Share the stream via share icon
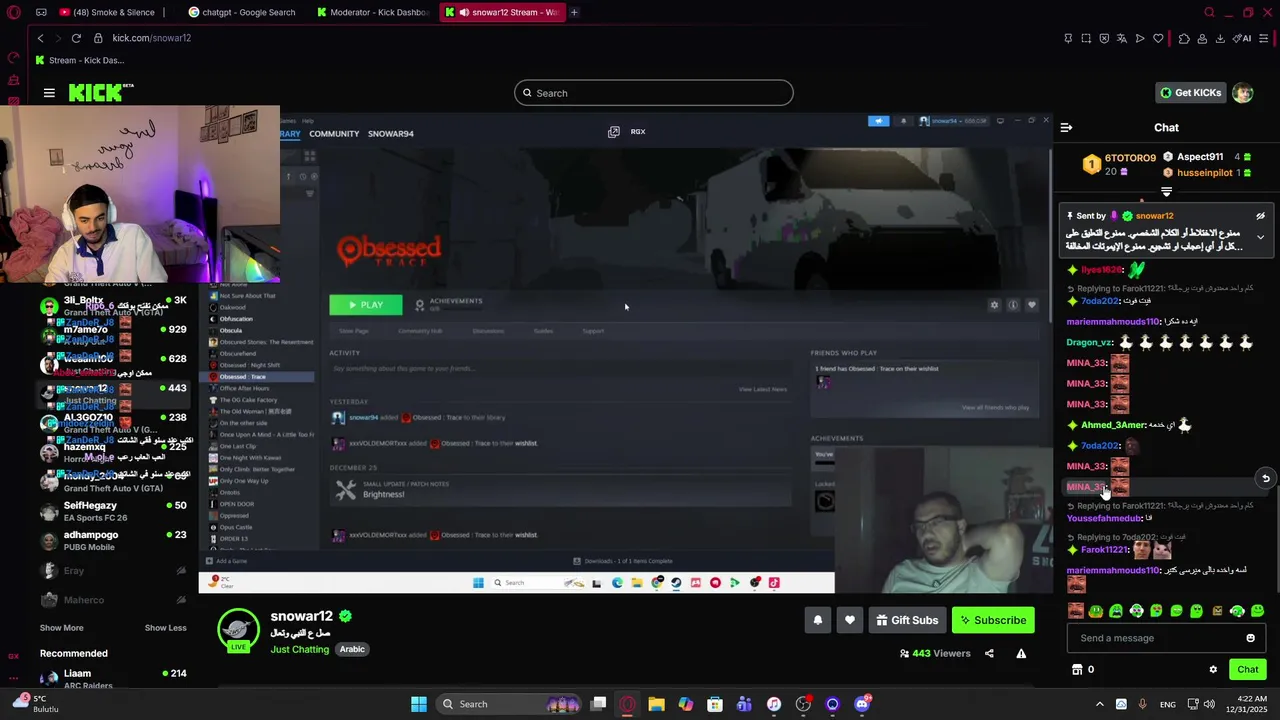Screen dimensions: 1280x720 [989, 653]
